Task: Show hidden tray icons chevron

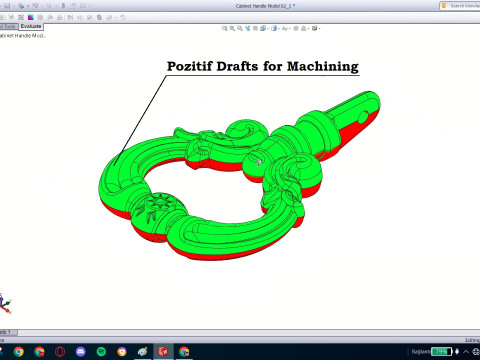Action: click(466, 351)
